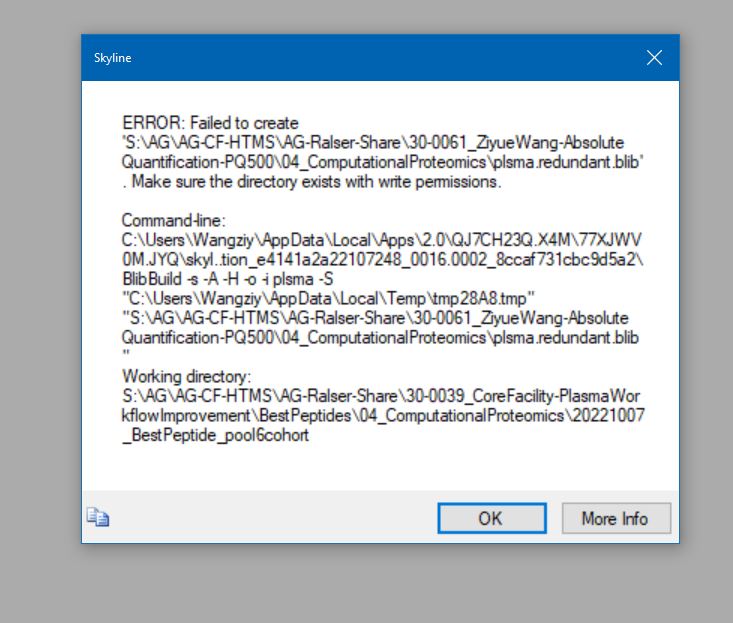Click the 'Working directory:' label

pos(186,376)
